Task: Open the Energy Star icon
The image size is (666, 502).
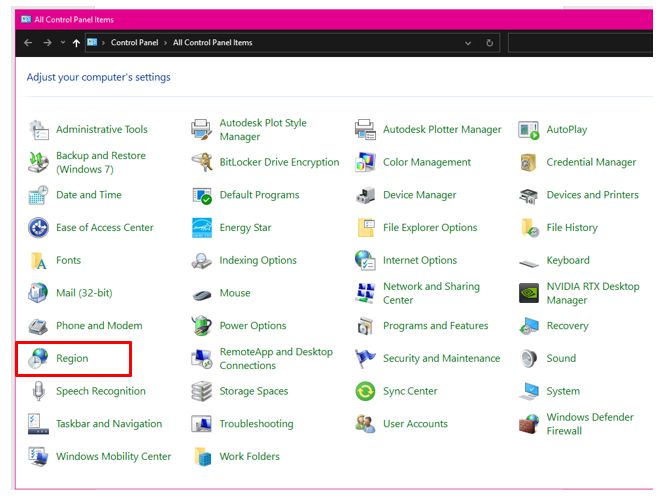Action: tap(202, 228)
